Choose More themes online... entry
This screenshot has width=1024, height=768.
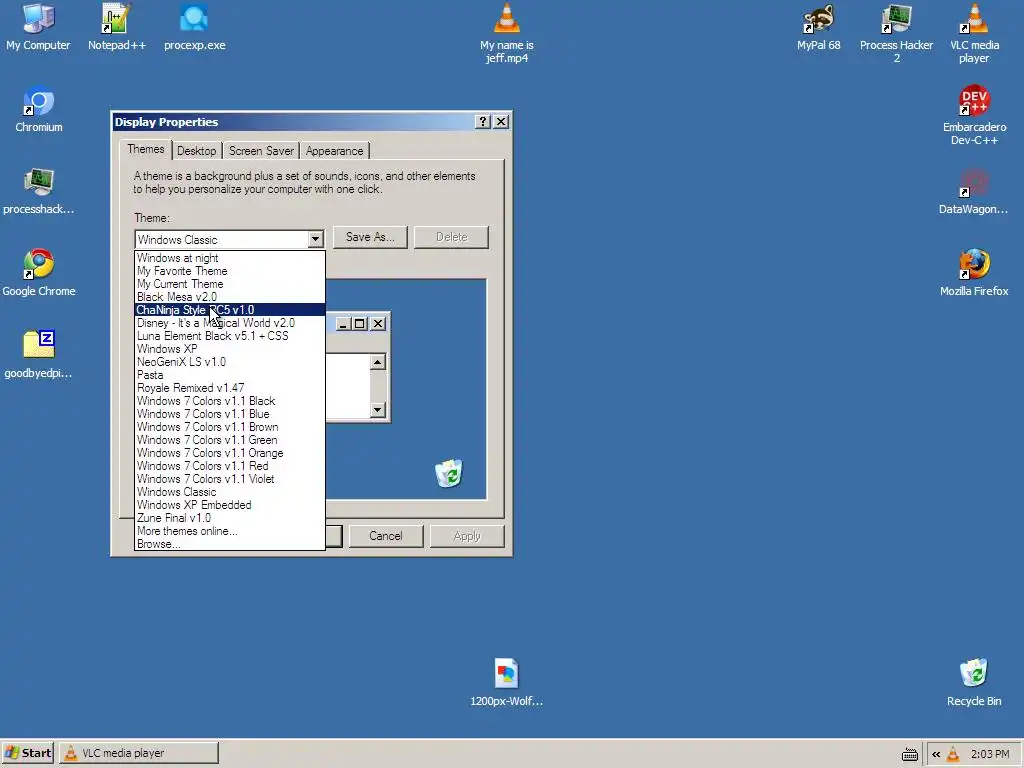pos(230,531)
